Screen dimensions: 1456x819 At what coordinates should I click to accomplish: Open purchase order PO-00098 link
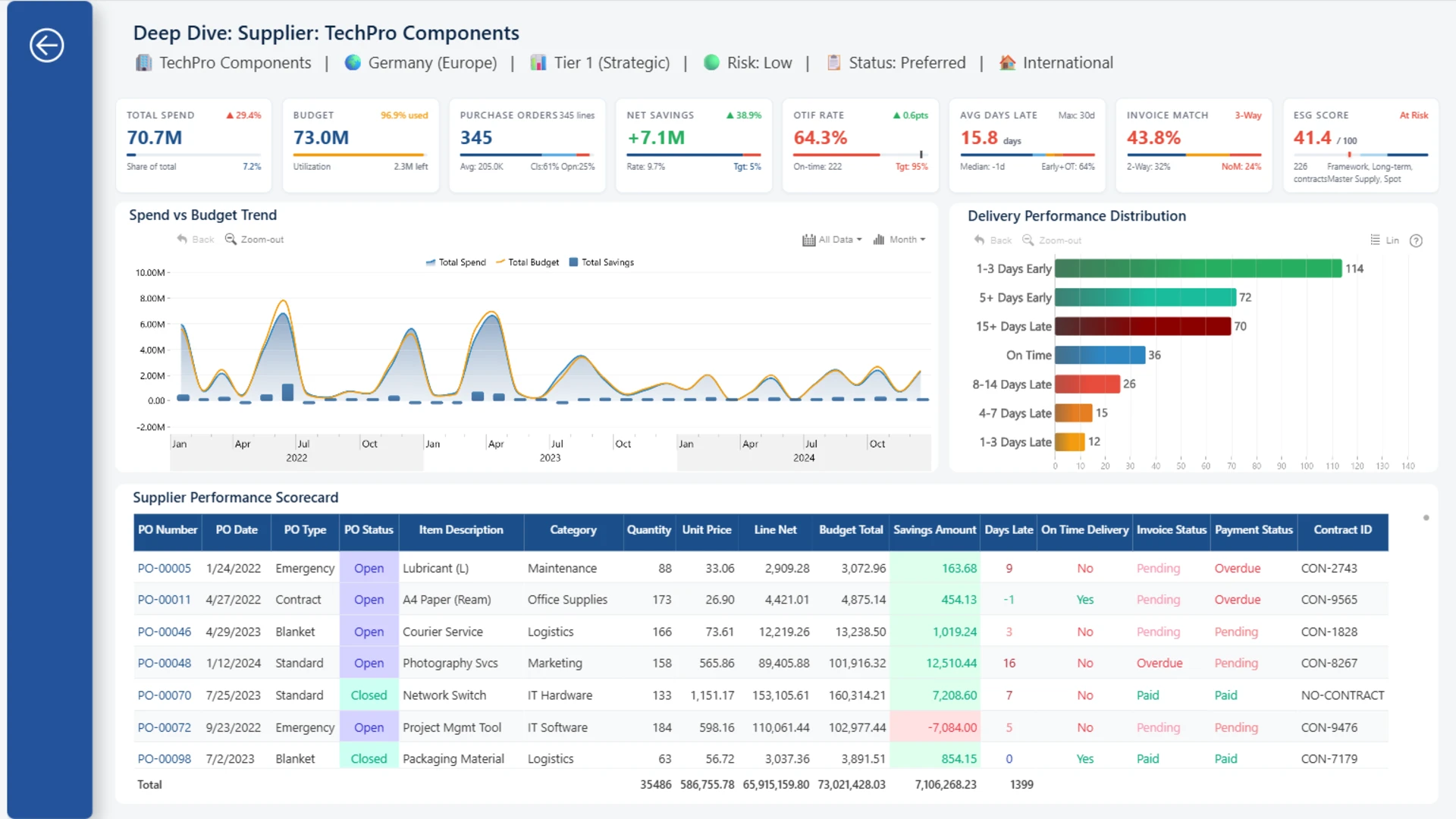(165, 759)
